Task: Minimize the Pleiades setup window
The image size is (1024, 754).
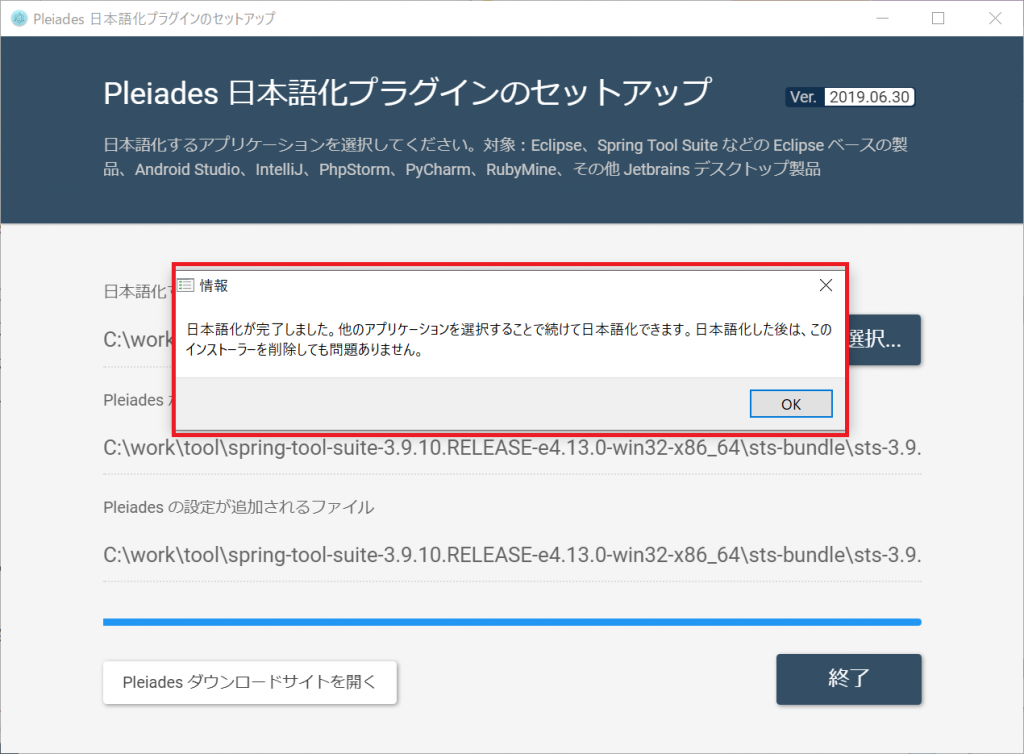Action: tap(882, 18)
